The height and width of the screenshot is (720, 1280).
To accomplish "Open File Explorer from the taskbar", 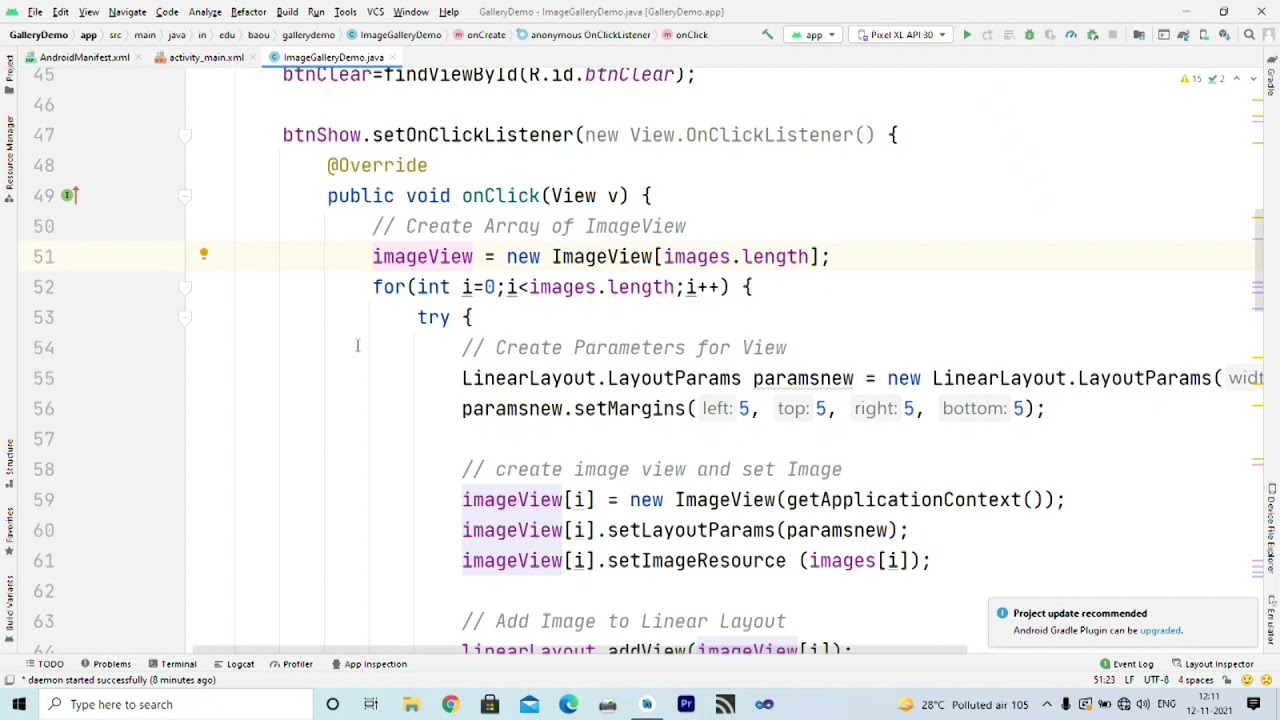I will [411, 704].
